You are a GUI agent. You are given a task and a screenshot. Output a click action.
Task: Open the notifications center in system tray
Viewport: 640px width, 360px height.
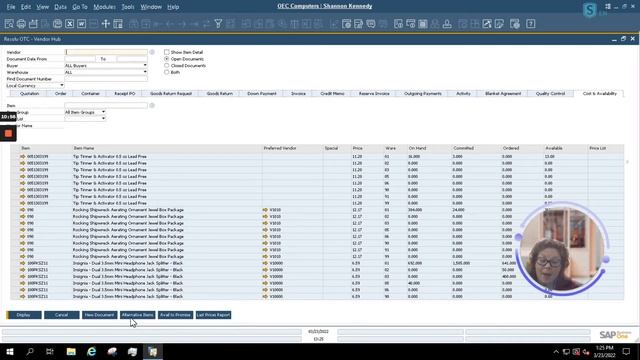(x=627, y=351)
